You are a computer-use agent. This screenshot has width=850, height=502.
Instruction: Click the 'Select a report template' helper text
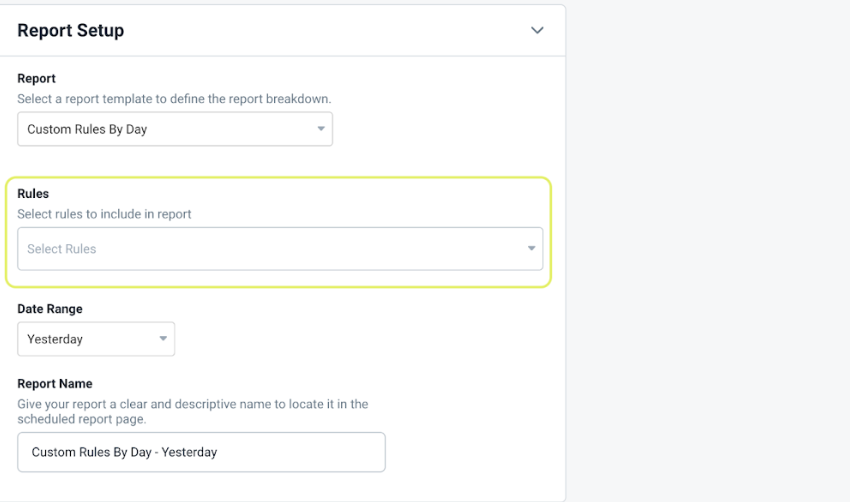click(174, 99)
